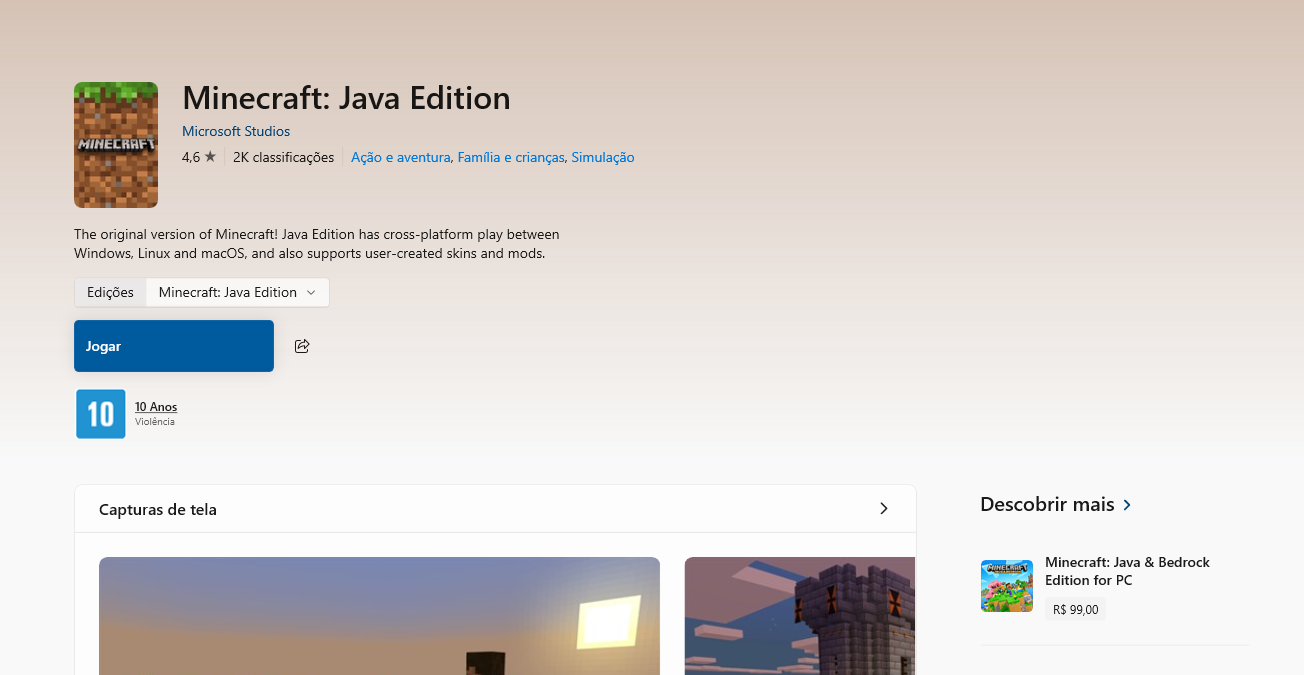The image size is (1304, 675).
Task: Click the Violência rating descriptor
Action: [155, 422]
